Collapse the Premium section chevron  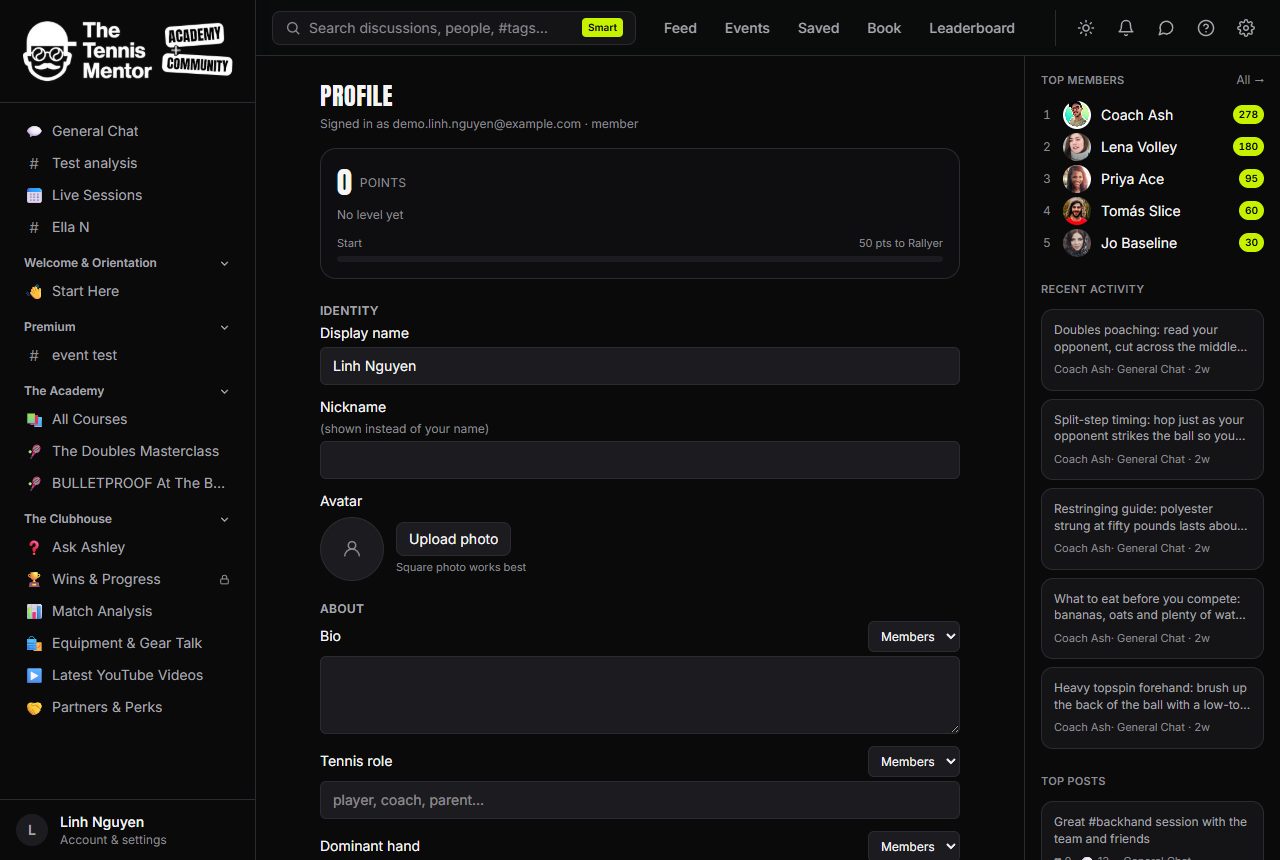click(224, 327)
